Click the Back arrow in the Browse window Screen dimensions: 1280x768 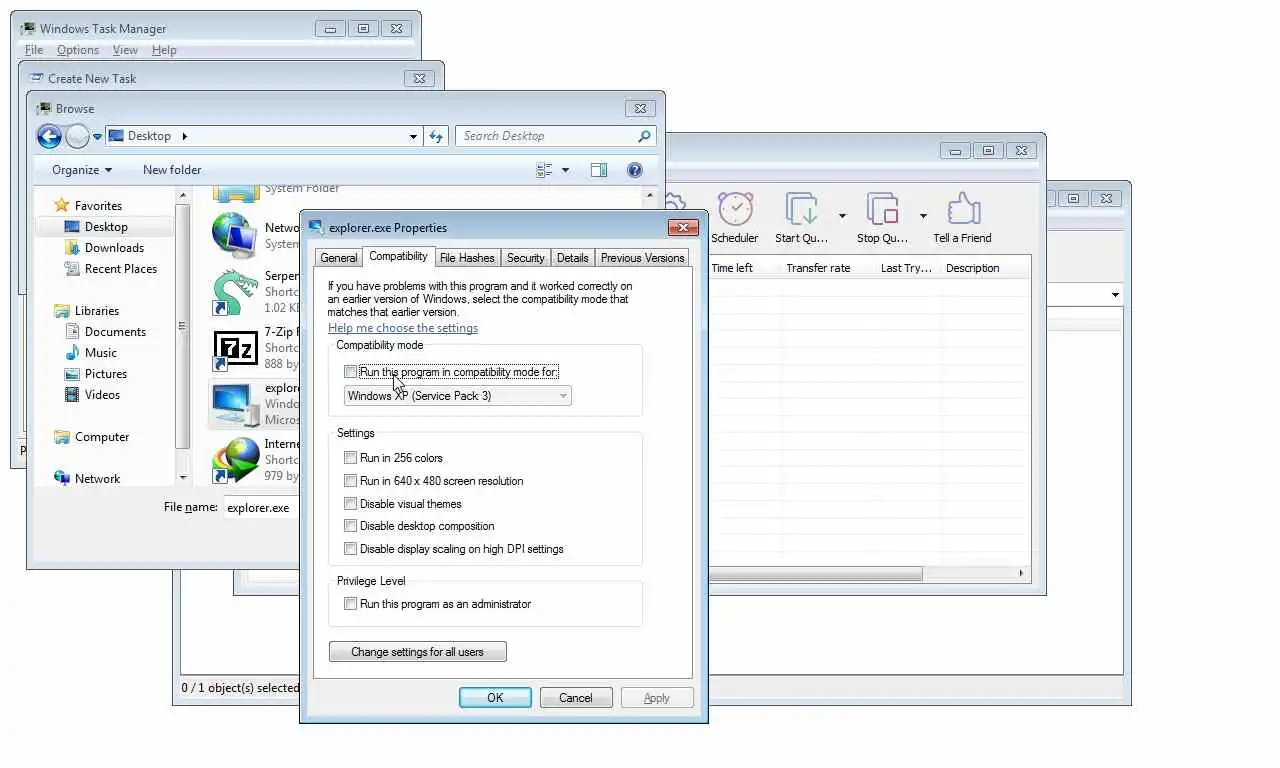[x=49, y=136]
